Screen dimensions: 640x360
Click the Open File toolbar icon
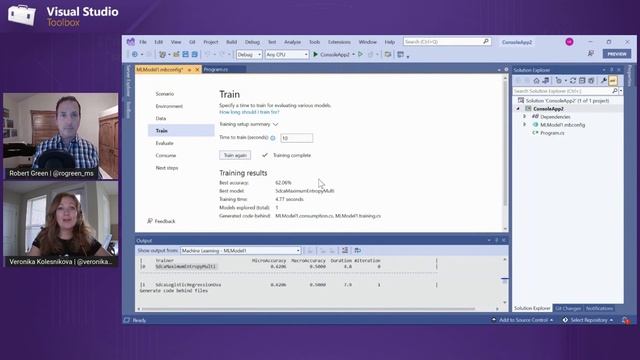[176, 54]
